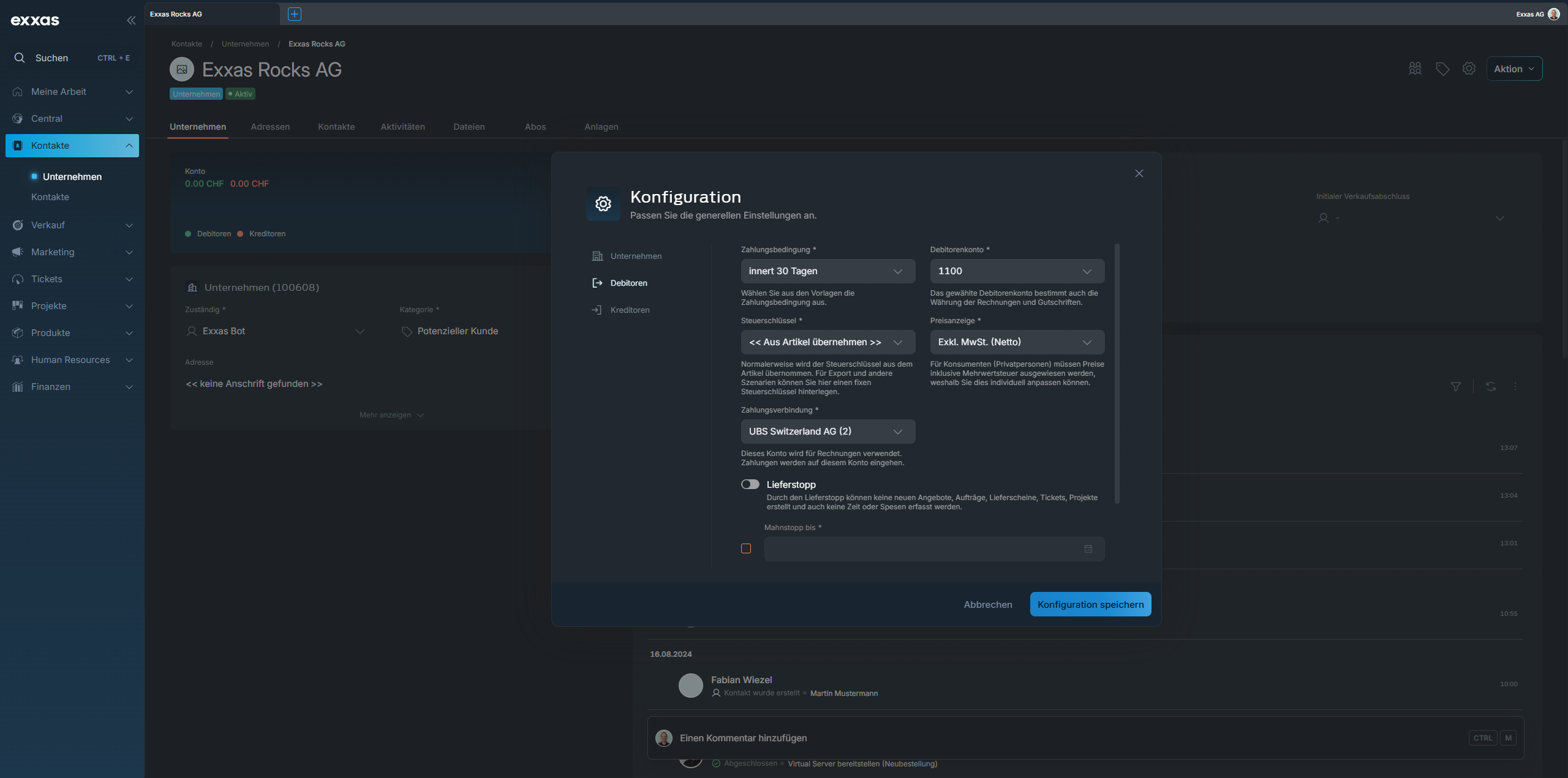
Task: Click the refresh icon in the activity list
Action: tap(1491, 386)
